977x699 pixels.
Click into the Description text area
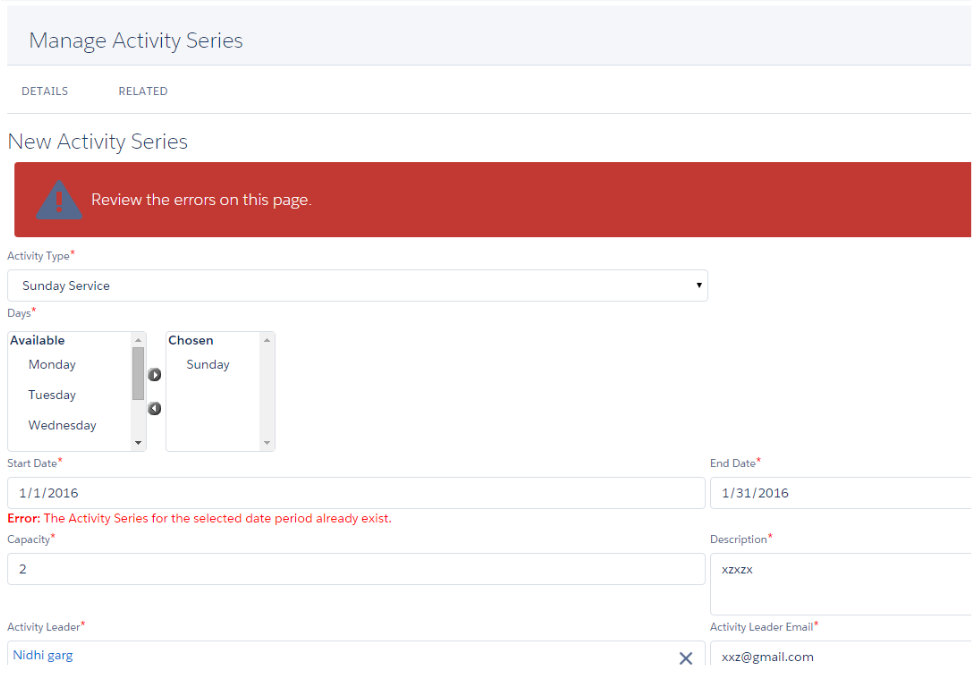[840, 584]
